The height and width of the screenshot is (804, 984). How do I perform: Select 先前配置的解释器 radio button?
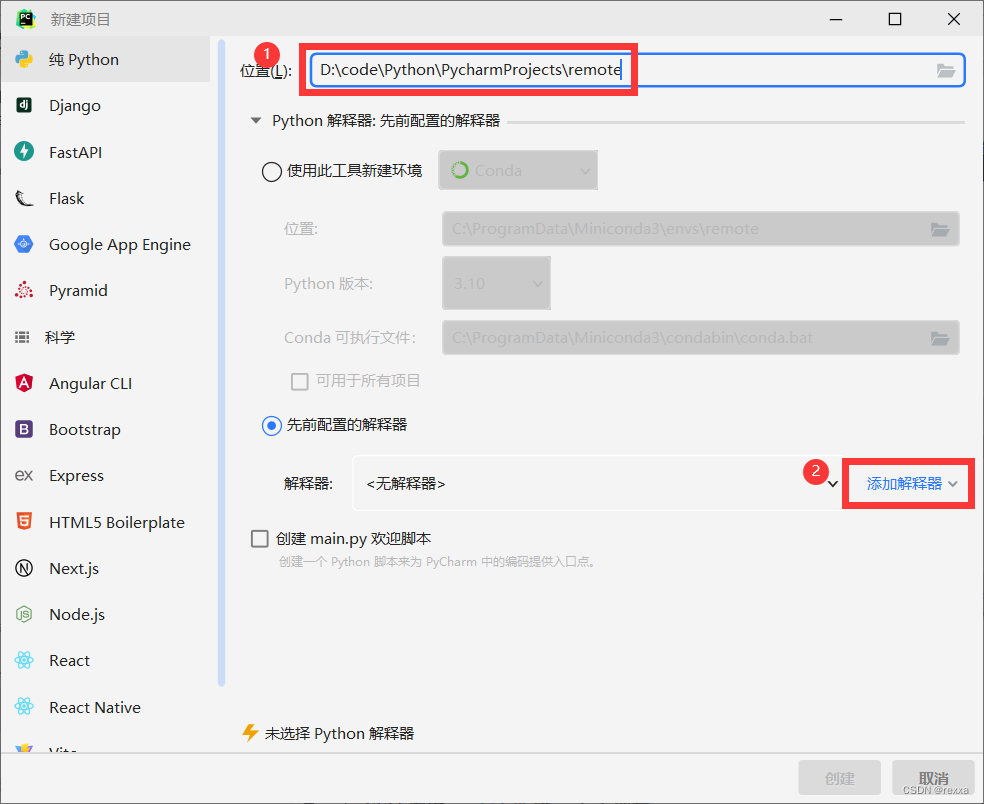[271, 426]
